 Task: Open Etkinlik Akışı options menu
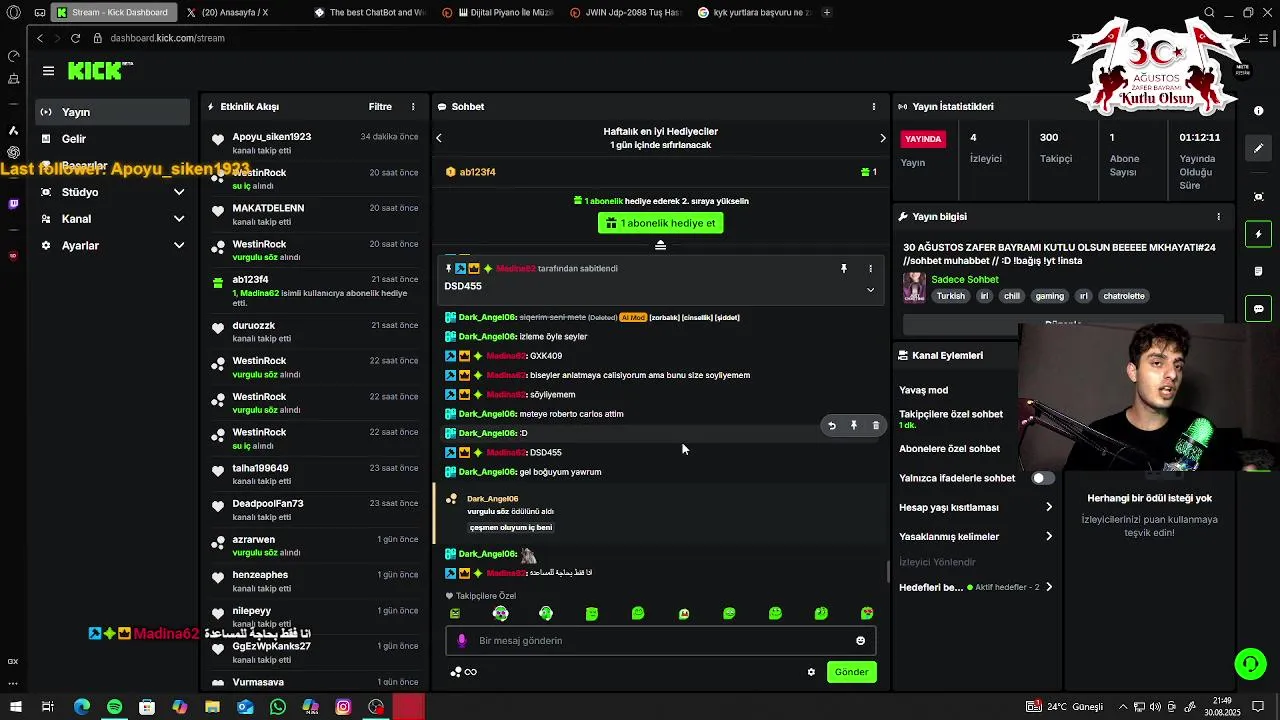tap(413, 107)
